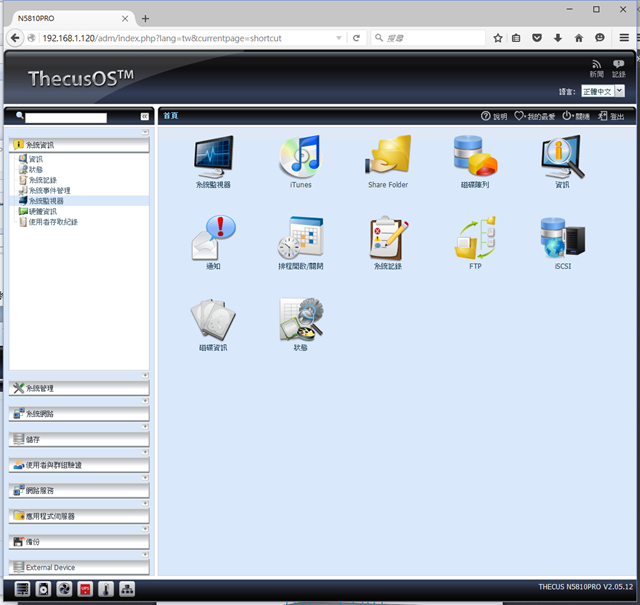Click the 說明 help button
Image resolution: width=640 pixels, height=605 pixels.
coord(494,116)
